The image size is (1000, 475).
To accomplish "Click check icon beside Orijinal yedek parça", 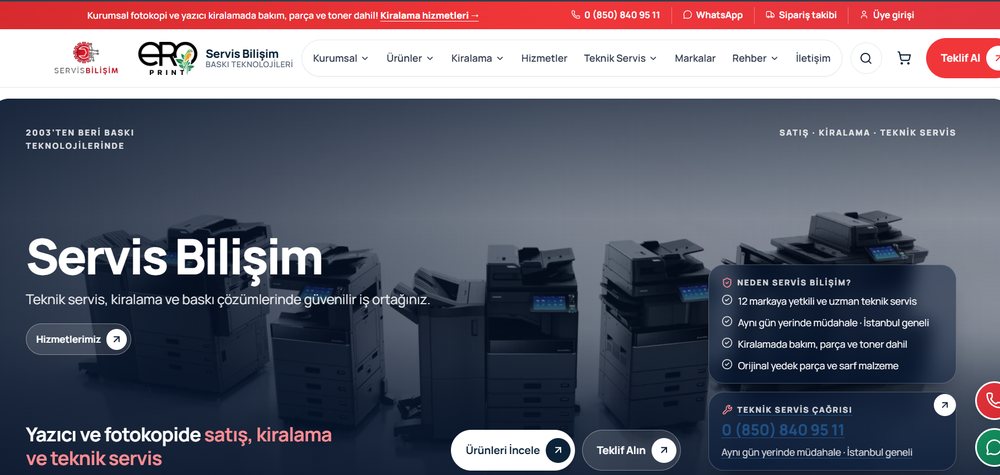I will [726, 365].
